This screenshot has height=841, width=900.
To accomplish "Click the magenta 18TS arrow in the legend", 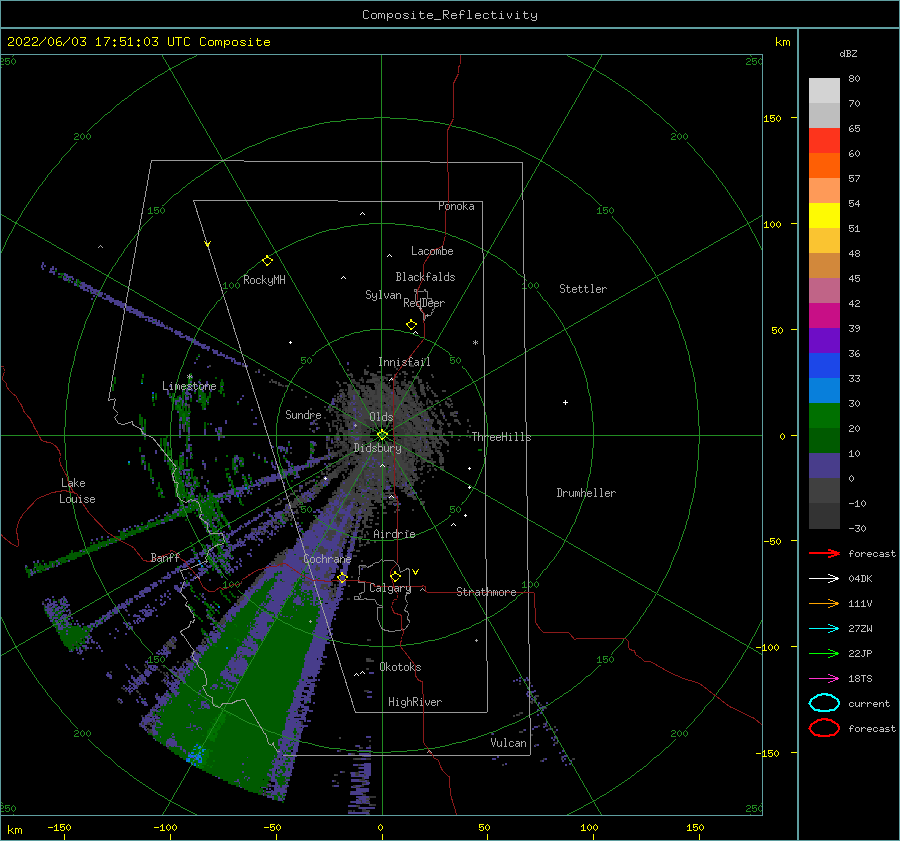I will click(824, 679).
